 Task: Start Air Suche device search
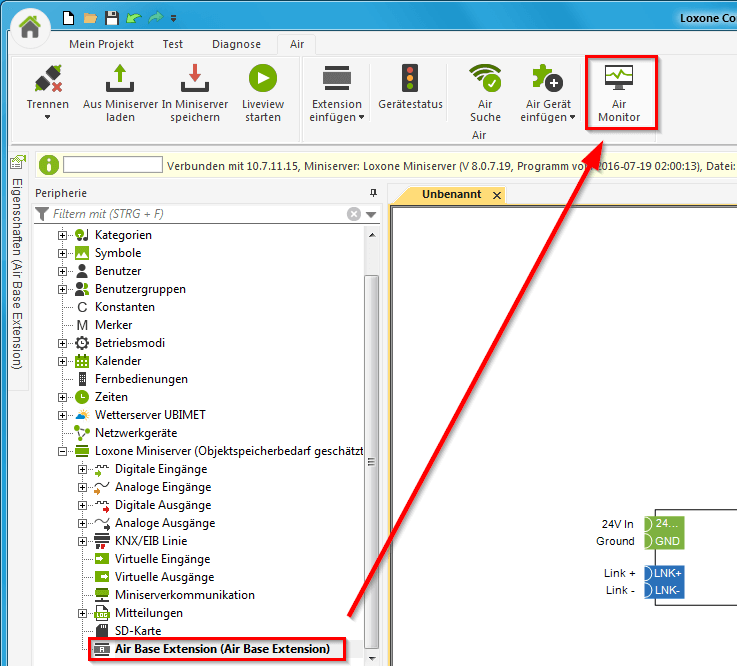point(485,93)
